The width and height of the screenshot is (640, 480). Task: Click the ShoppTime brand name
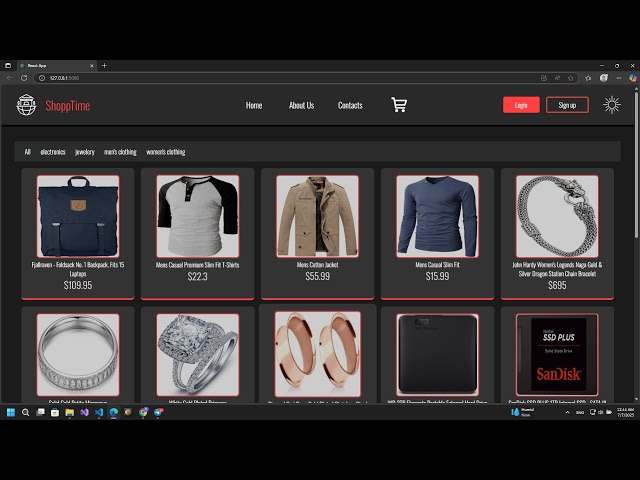[68, 106]
